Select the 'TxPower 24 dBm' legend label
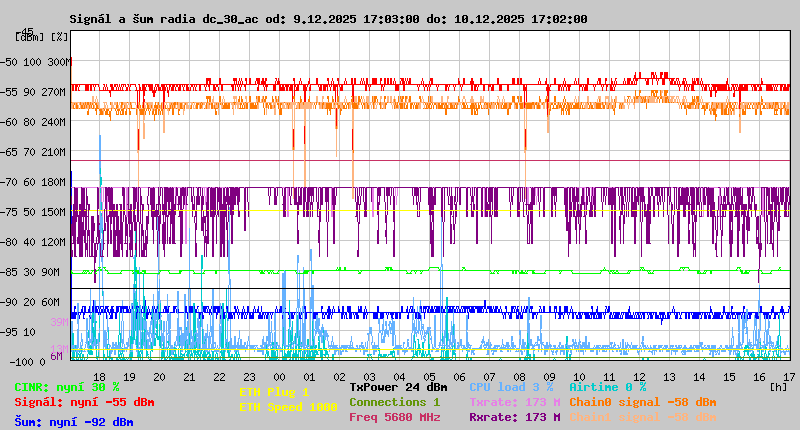Screen dimensions: 800x430 (398, 386)
